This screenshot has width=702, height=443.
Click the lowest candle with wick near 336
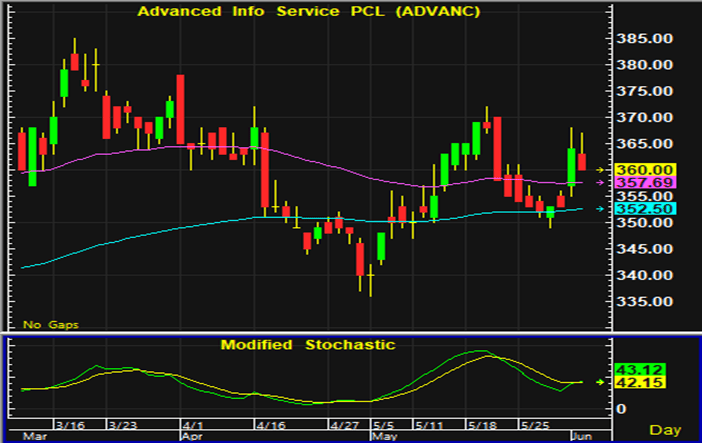pos(371,280)
